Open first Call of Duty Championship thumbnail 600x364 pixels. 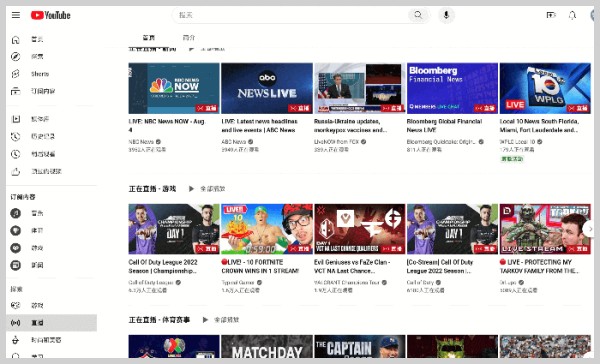(x=174, y=229)
